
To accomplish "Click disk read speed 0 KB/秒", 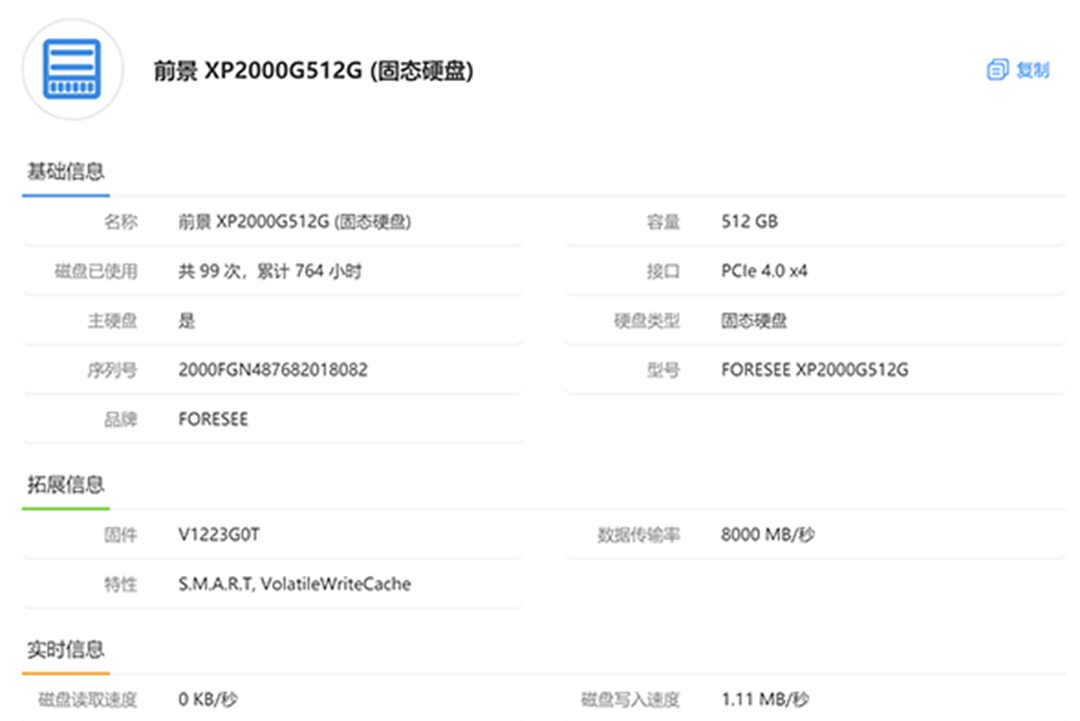I will pyautogui.click(x=208, y=699).
